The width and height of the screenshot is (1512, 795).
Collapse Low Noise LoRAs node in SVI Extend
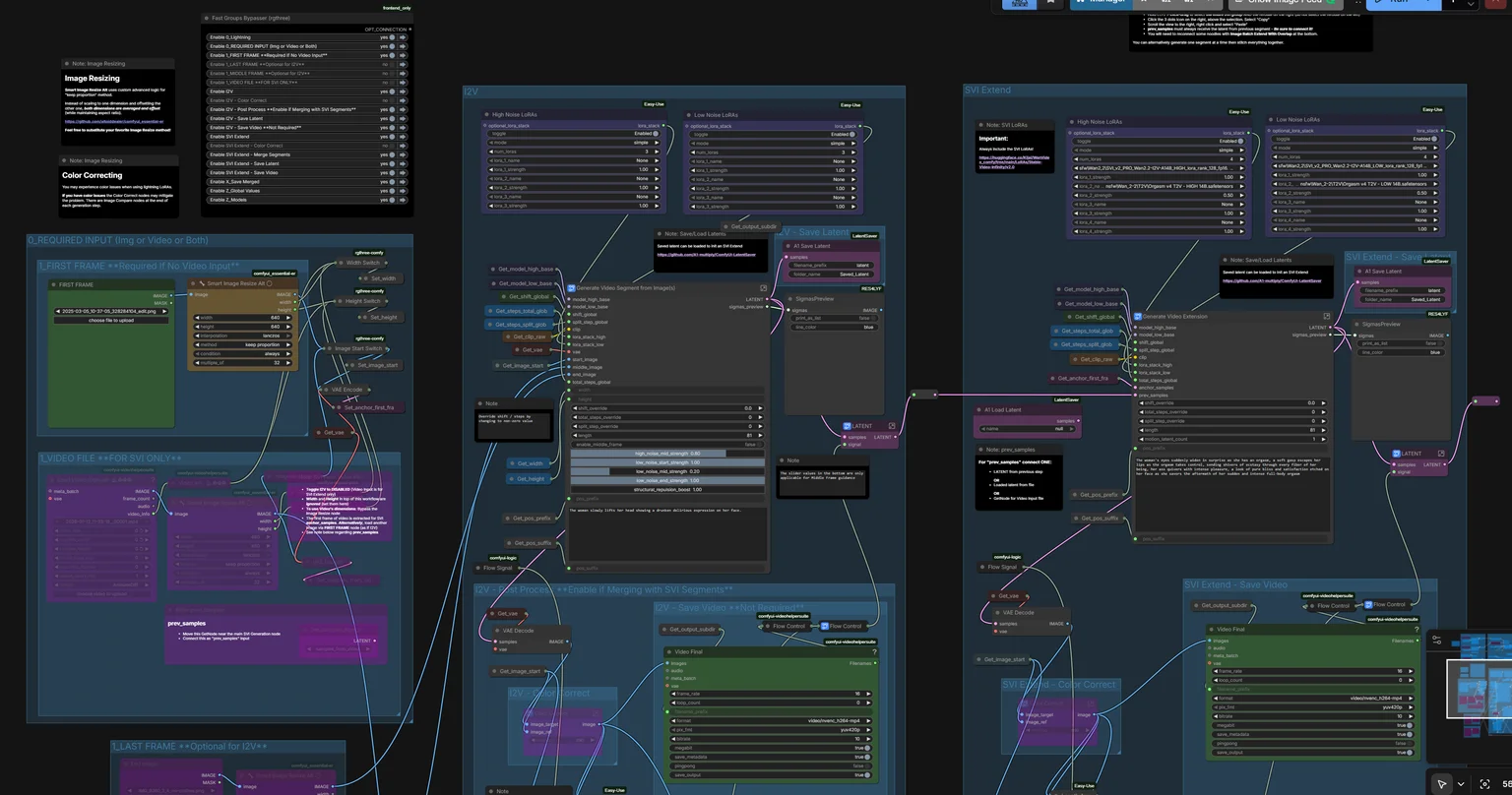[1272, 120]
